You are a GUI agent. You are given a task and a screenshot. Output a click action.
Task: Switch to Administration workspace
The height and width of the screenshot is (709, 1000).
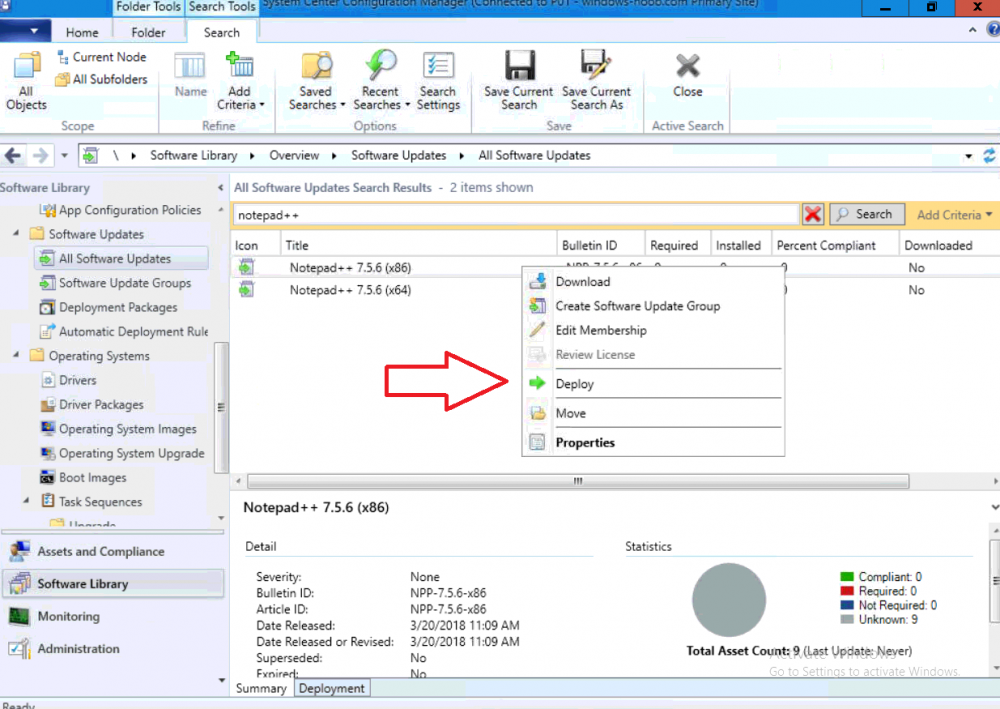tap(114, 649)
